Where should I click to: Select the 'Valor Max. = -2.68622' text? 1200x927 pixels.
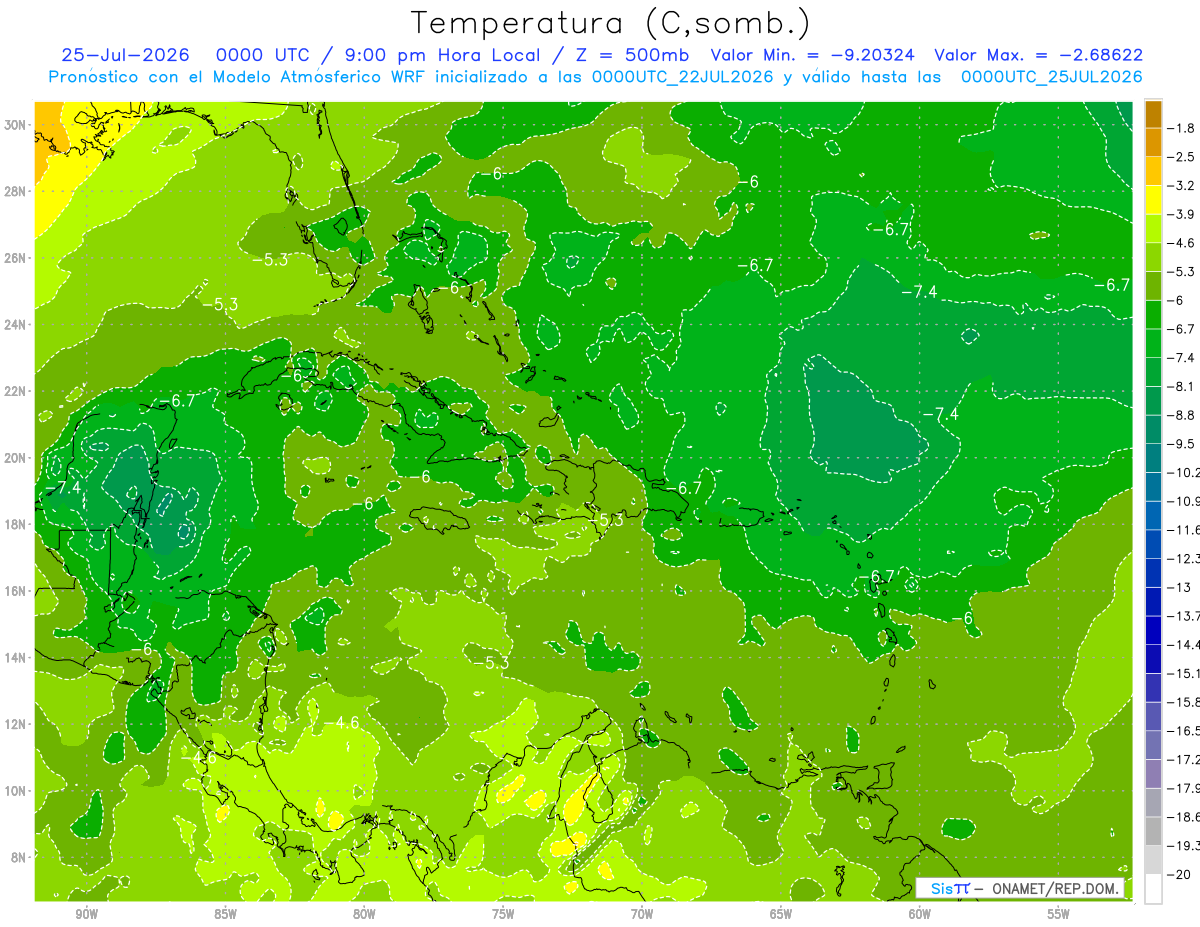coord(1038,55)
